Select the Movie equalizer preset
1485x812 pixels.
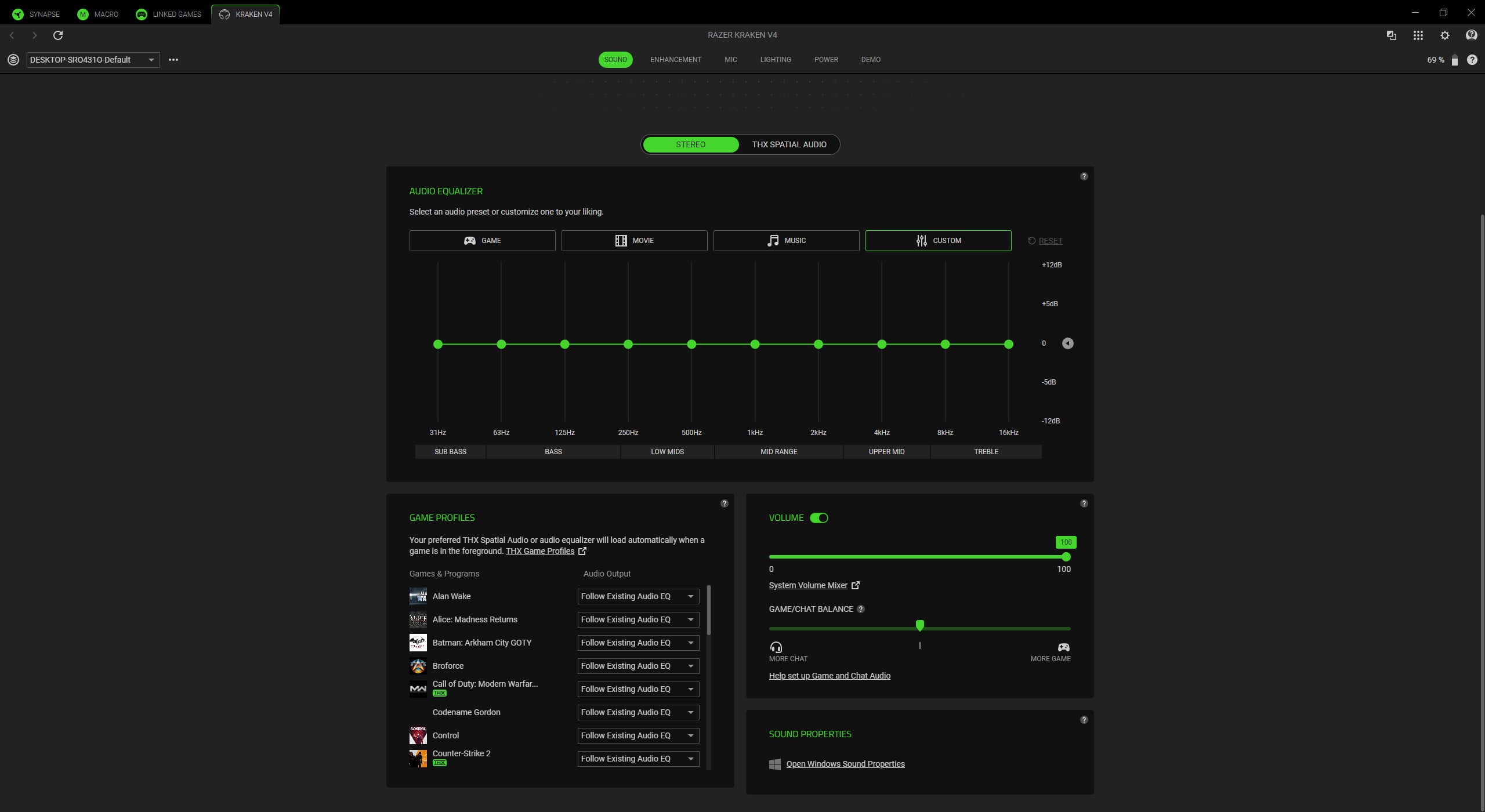point(634,241)
